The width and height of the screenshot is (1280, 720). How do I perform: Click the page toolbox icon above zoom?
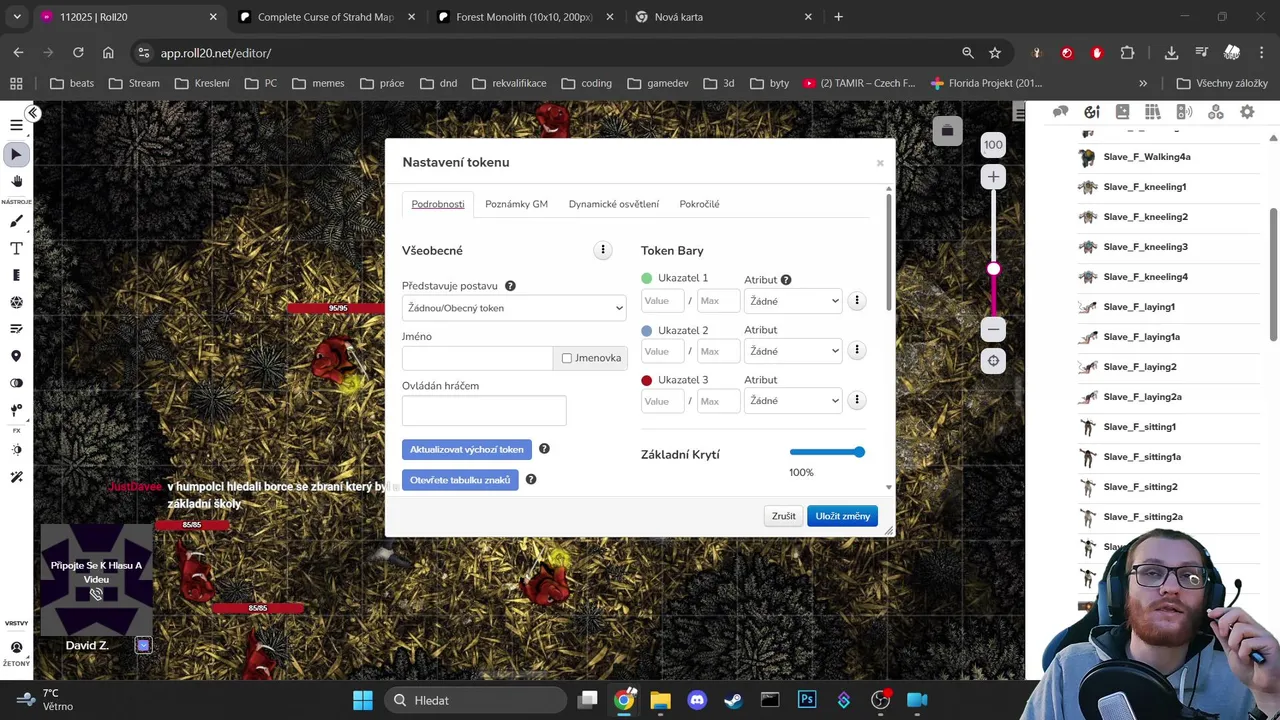[x=947, y=130]
